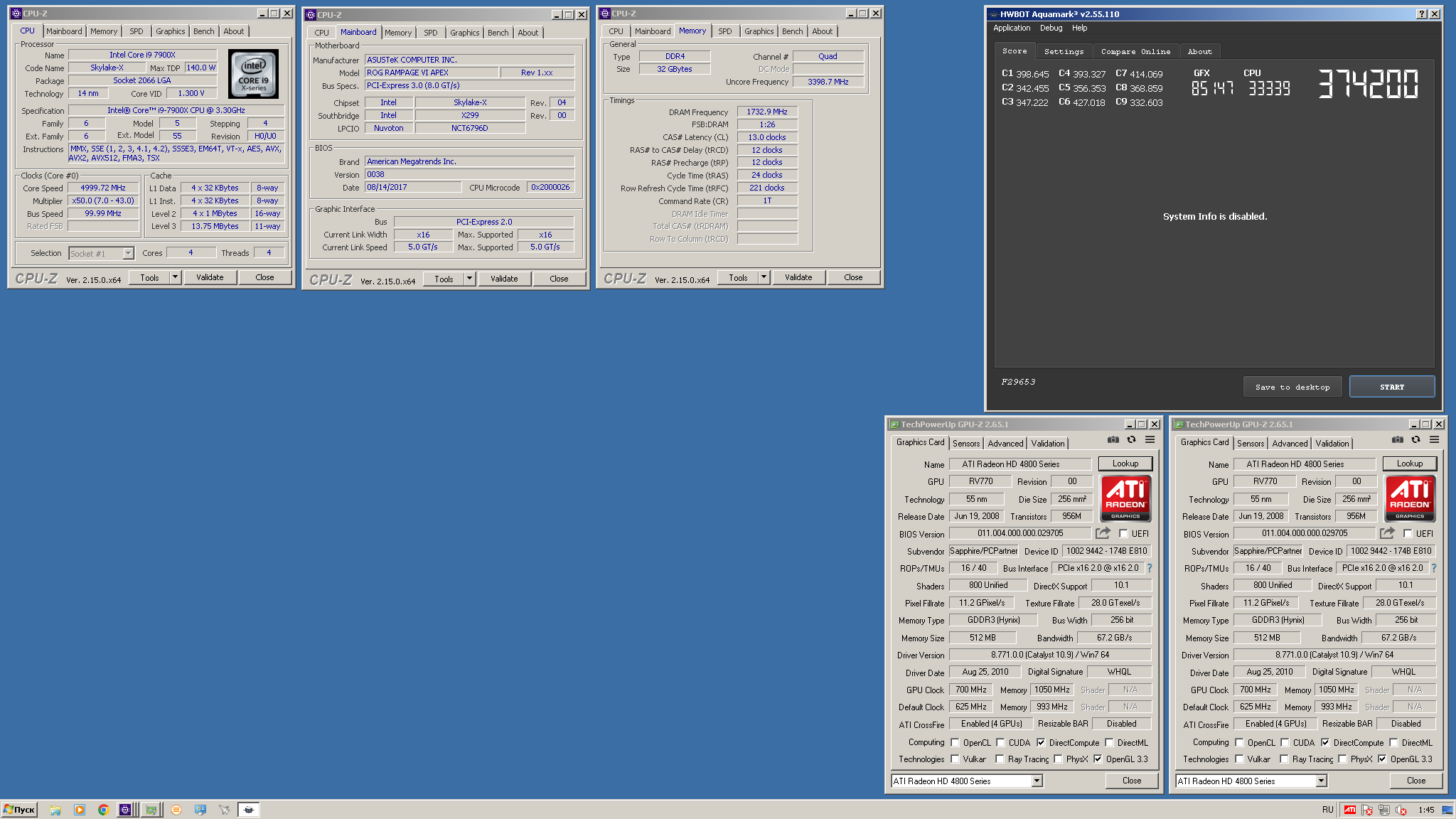Open SPD tab in first CPU-Z window
Image resolution: width=1456 pixels, height=819 pixels.
click(x=136, y=31)
